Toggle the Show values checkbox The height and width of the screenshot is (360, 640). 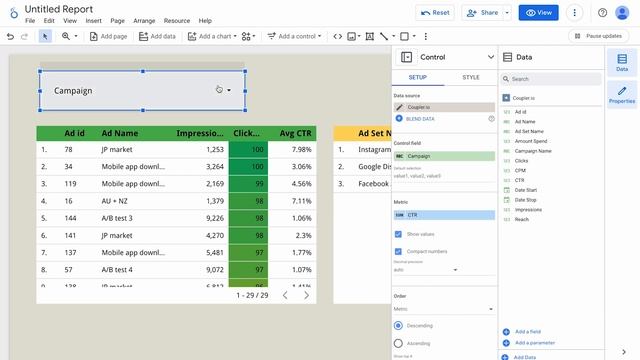click(398, 234)
